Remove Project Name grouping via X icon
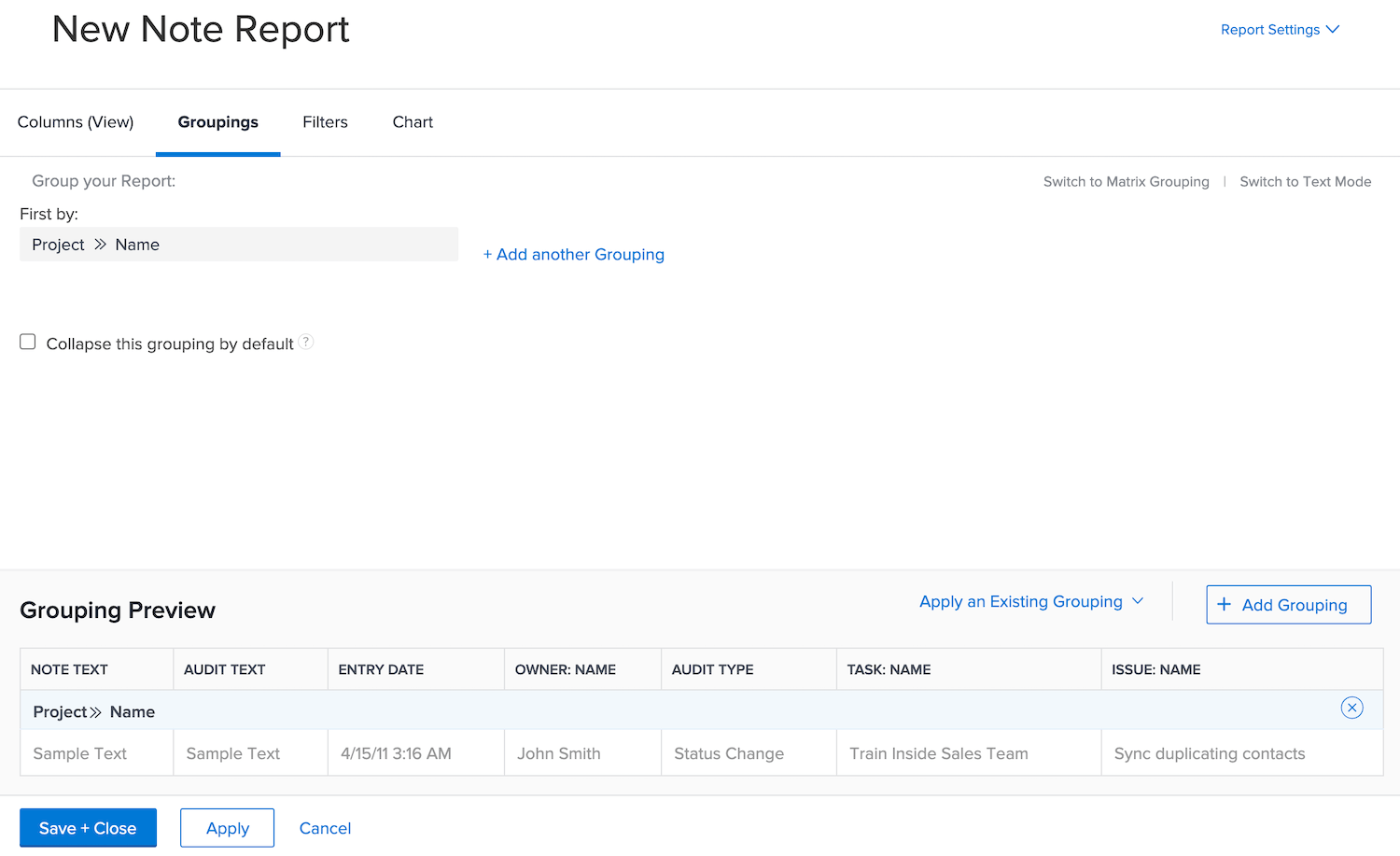The width and height of the screenshot is (1400, 856). pyautogui.click(x=1351, y=708)
